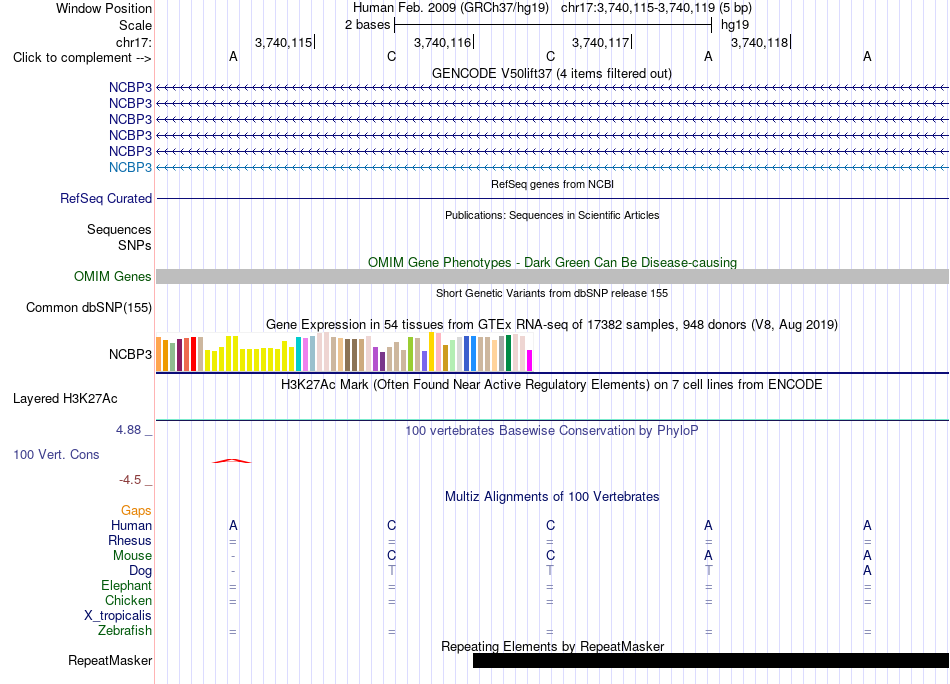This screenshot has width=950, height=684.
Task: Click the Human species label
Action: point(131,525)
